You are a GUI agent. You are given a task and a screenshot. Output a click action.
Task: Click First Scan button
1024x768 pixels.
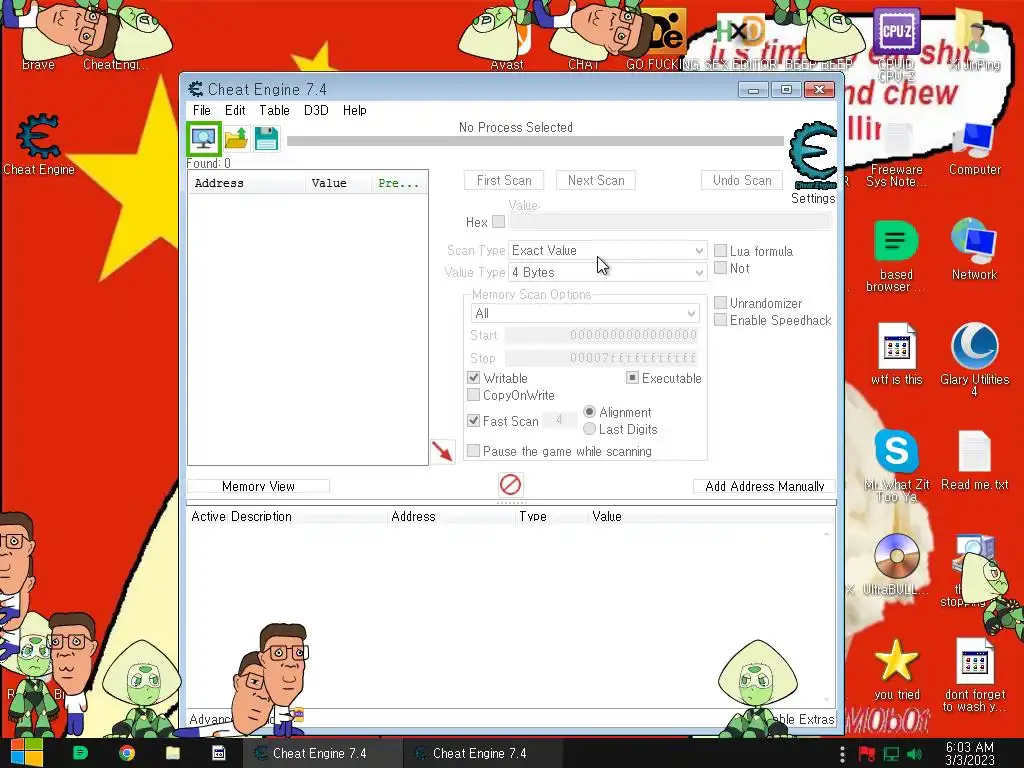(x=504, y=180)
